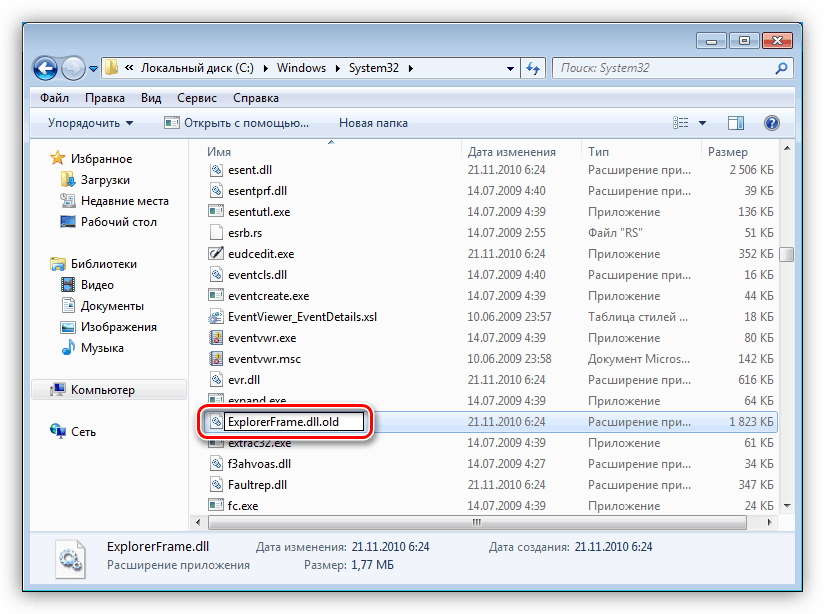Select the f3ahvoas.dll file icon
Image resolution: width=825 pixels, height=614 pixels.
point(216,464)
